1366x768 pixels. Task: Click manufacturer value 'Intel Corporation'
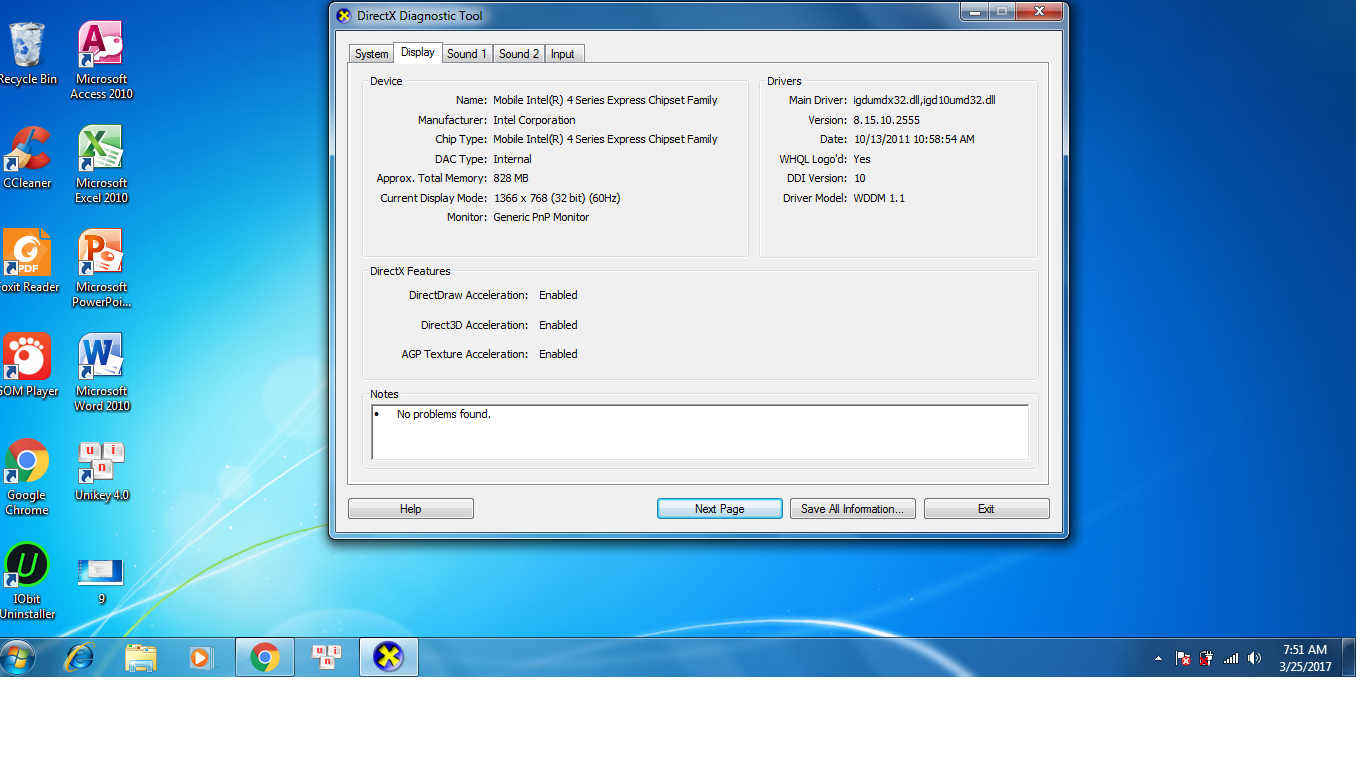tap(534, 120)
